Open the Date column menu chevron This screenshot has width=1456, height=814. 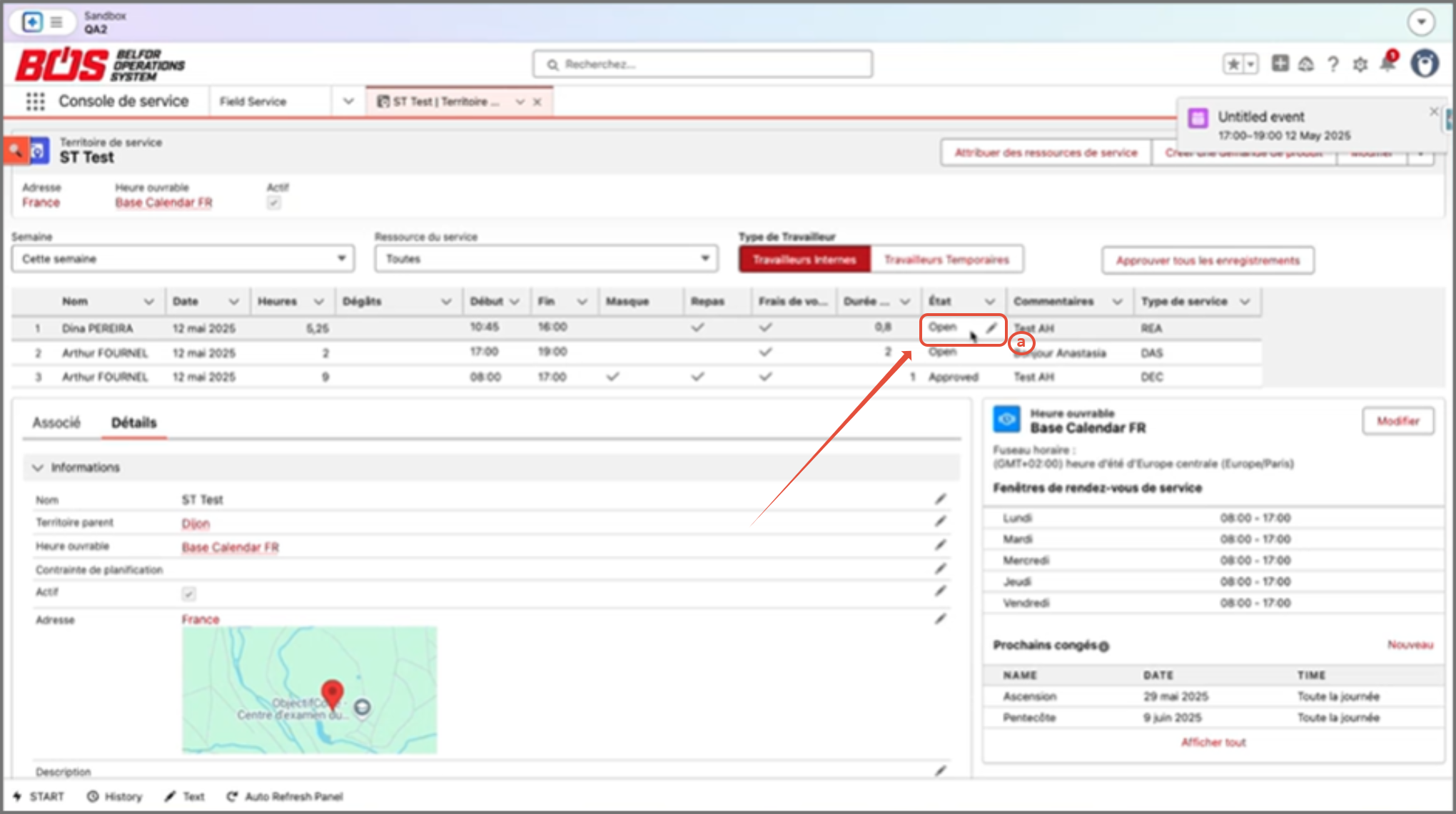click(233, 302)
